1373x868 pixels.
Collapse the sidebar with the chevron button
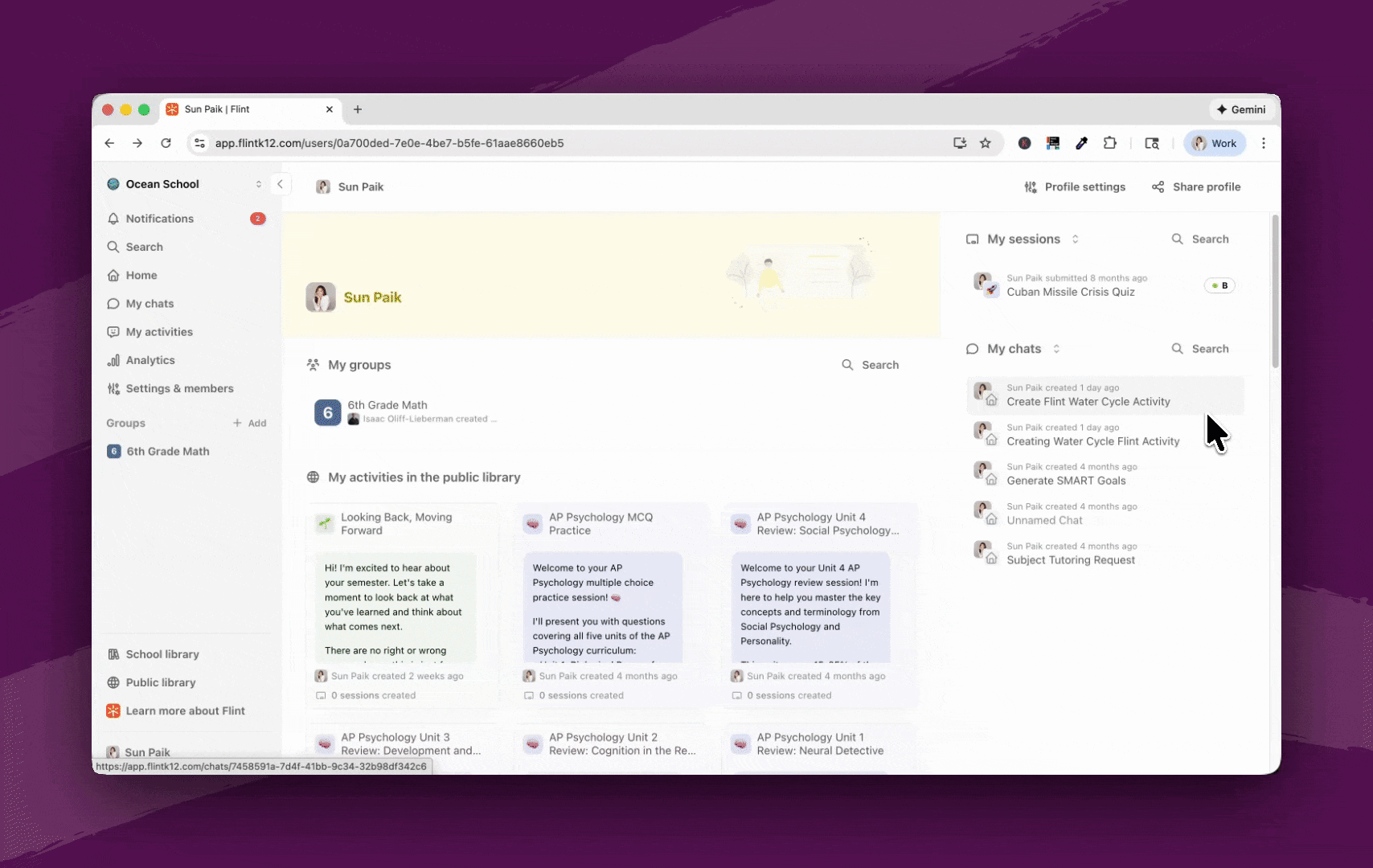(280, 184)
